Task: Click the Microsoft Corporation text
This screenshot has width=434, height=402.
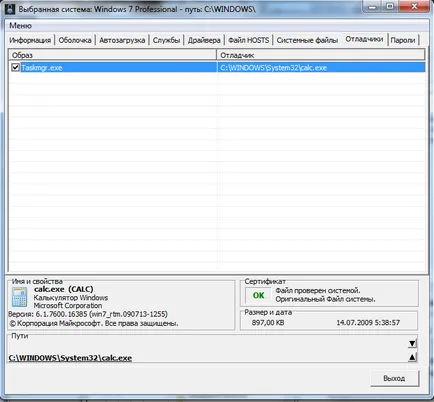Action: [68, 305]
